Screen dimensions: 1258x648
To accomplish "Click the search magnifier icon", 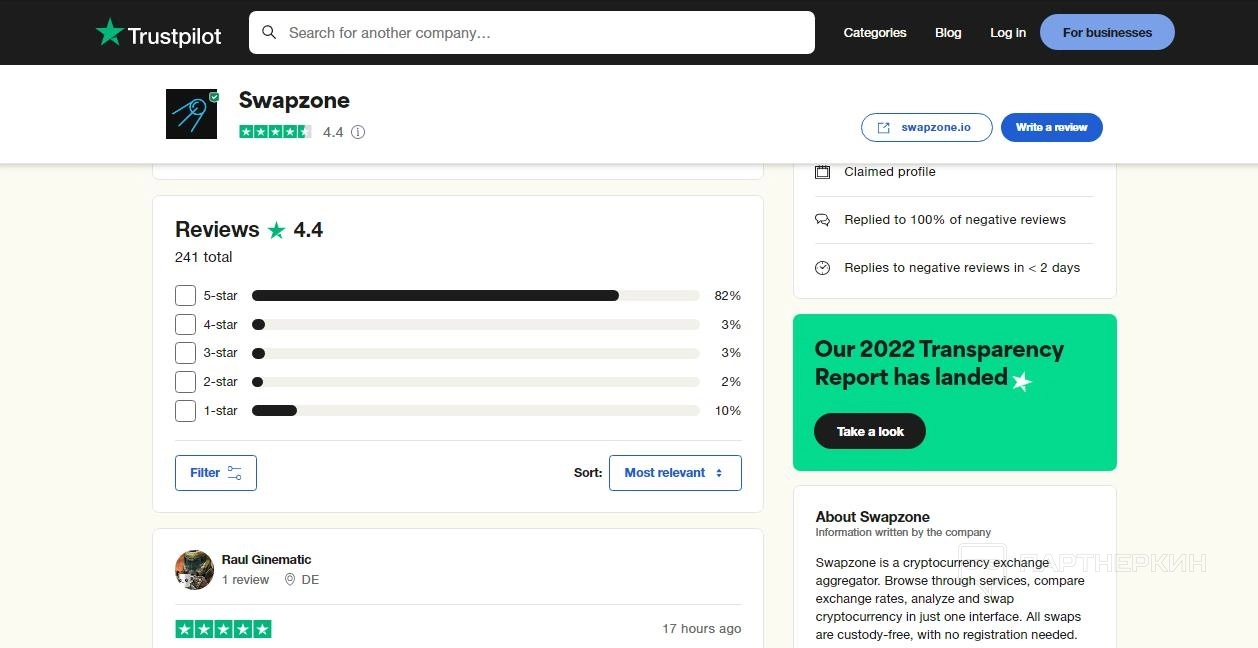I will [x=269, y=33].
